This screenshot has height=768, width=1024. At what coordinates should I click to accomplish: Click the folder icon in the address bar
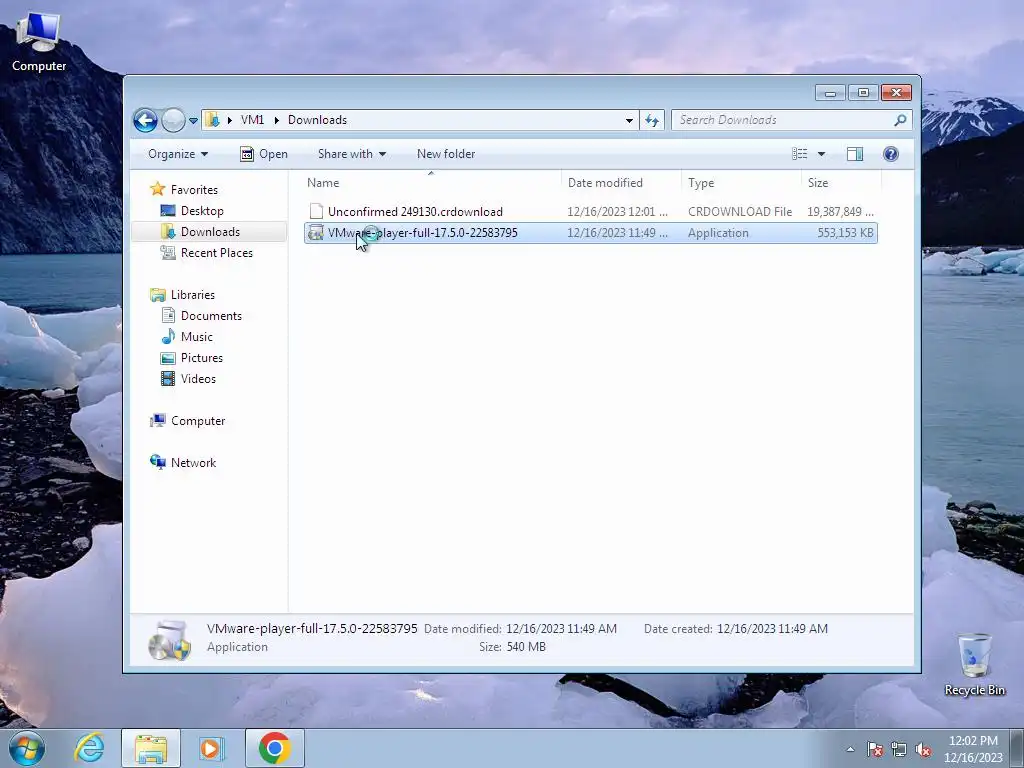[212, 120]
